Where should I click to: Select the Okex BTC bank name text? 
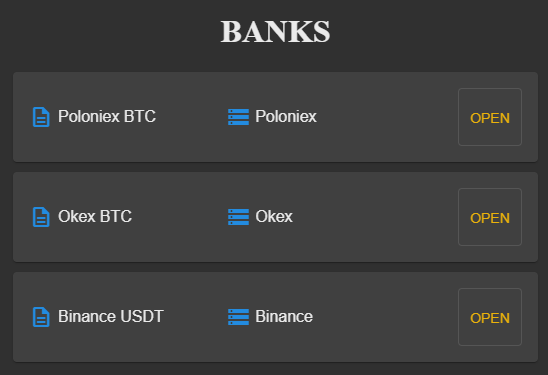(95, 216)
